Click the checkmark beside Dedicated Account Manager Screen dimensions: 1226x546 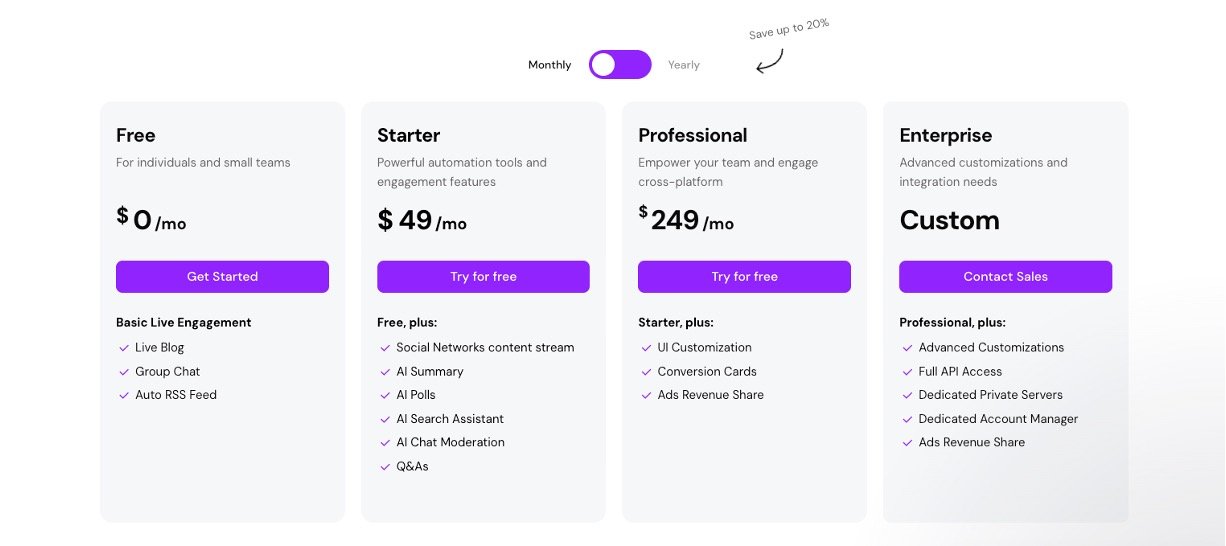[907, 419]
